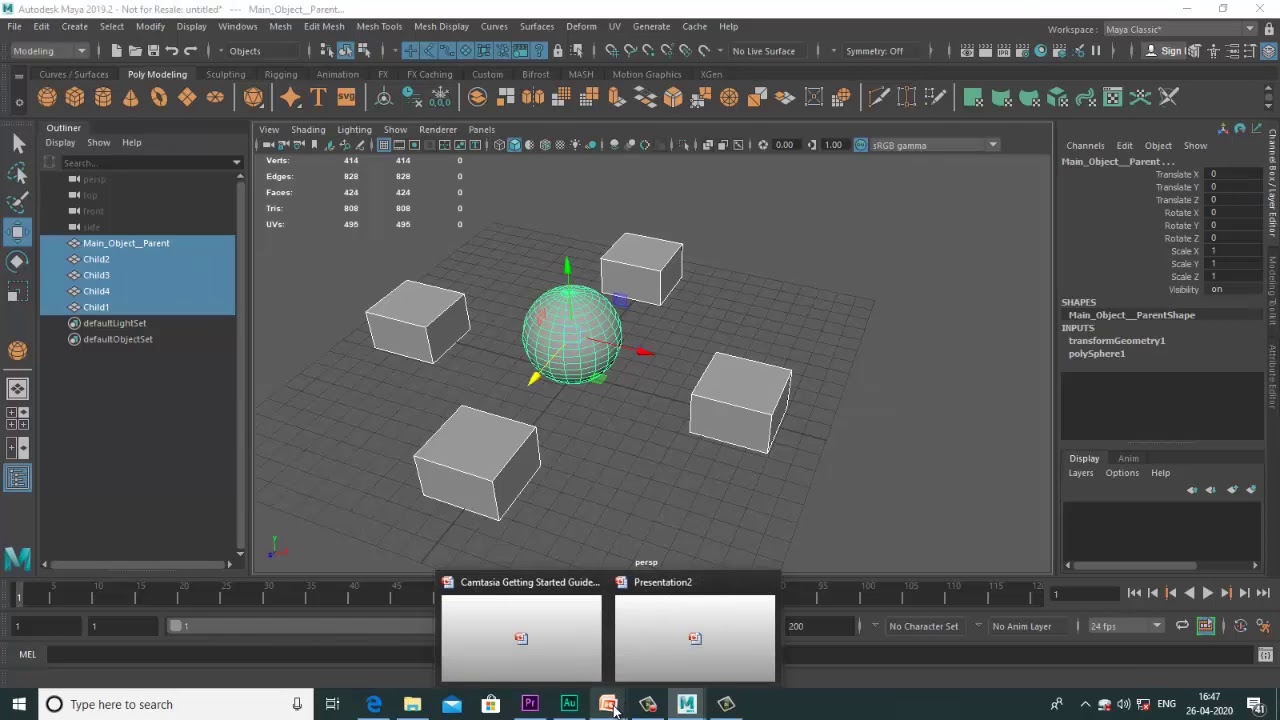Switch to the Sculpting shelf tab
The height and width of the screenshot is (720, 1280).
(x=225, y=74)
